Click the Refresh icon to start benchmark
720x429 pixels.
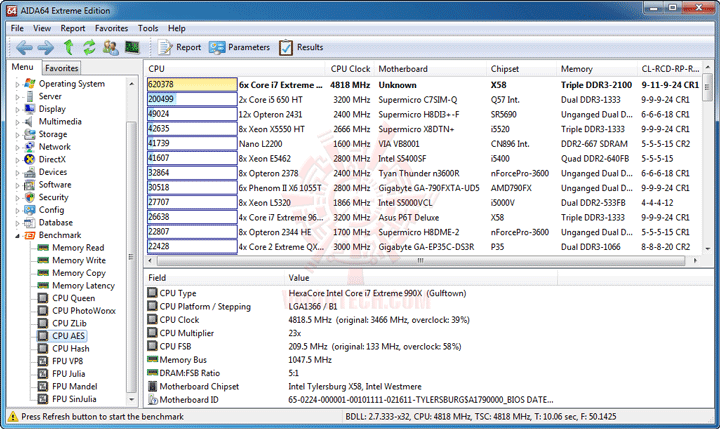89,47
